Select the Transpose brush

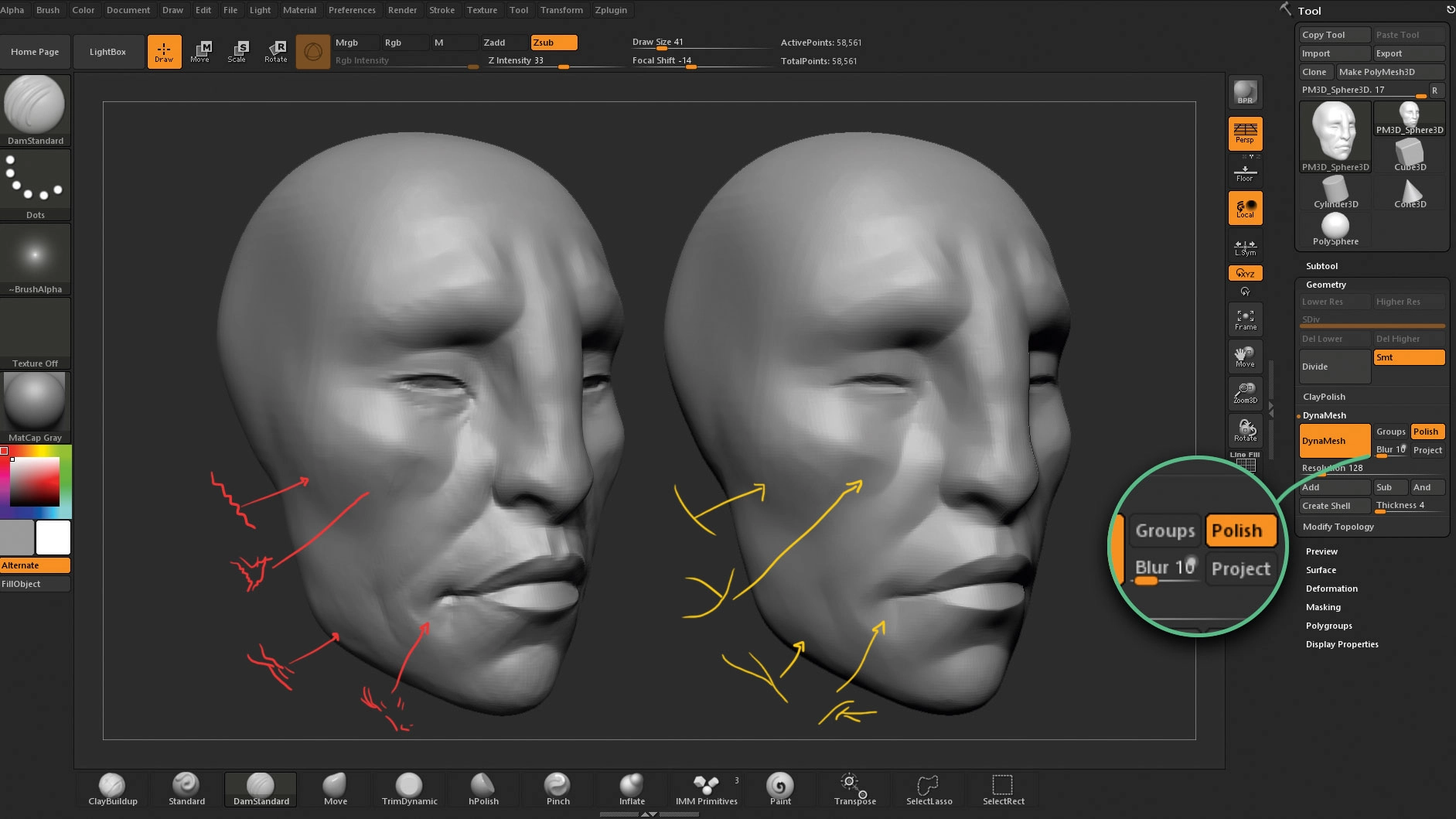coord(854,790)
